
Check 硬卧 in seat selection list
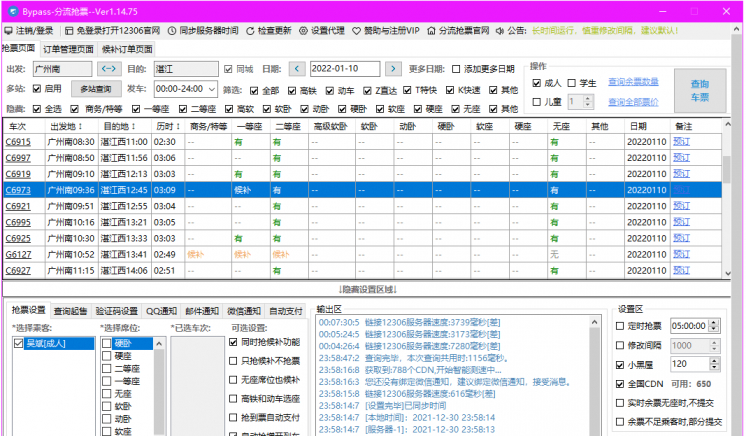107,343
